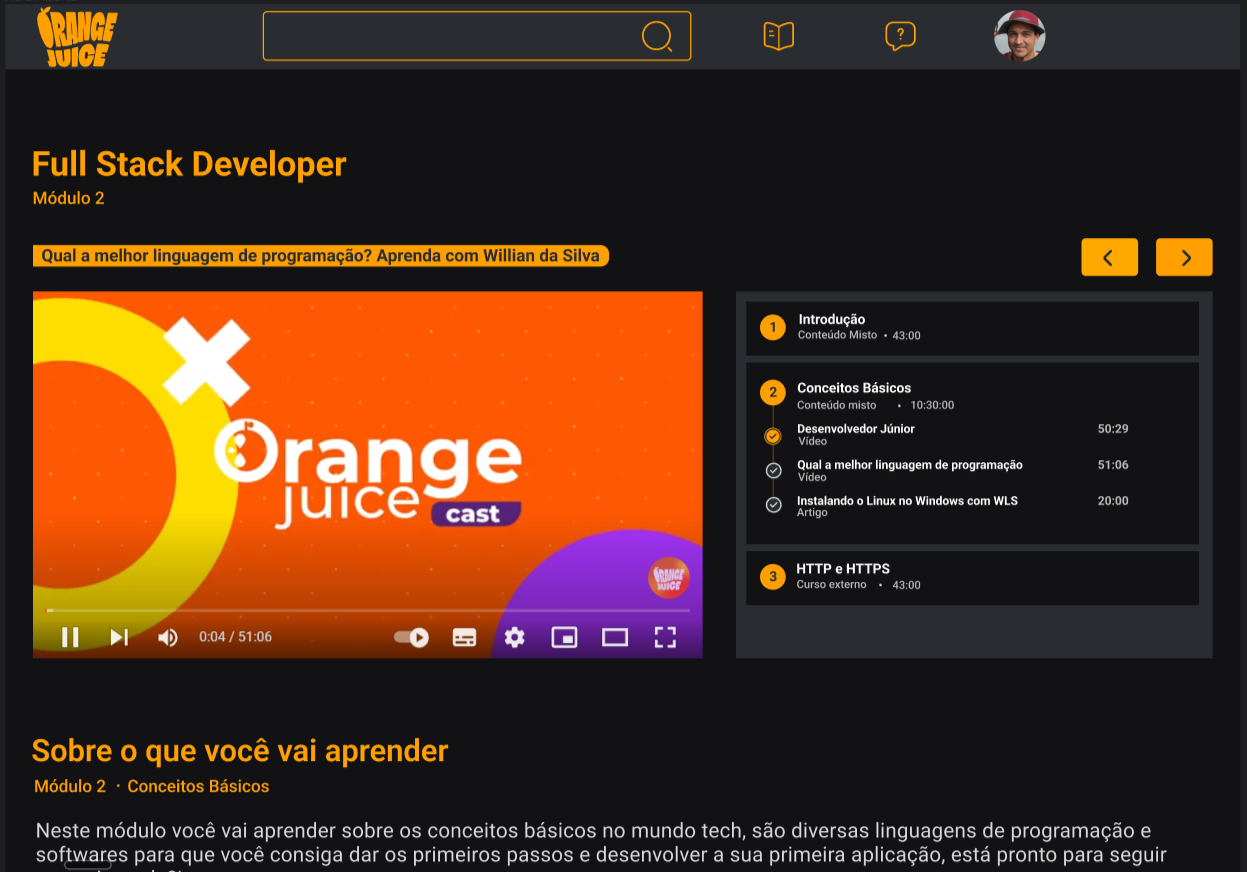
Task: Activate miniplayer mode in the video
Action: (x=564, y=637)
